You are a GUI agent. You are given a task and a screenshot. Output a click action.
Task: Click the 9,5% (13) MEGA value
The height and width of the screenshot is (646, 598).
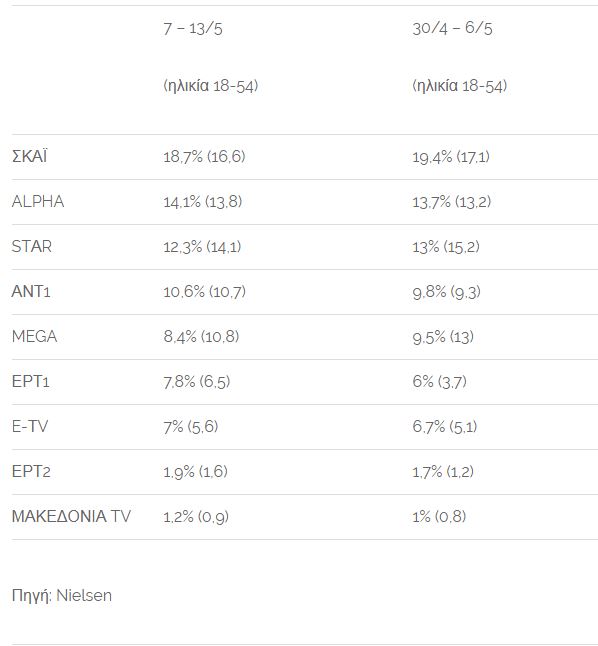(443, 337)
